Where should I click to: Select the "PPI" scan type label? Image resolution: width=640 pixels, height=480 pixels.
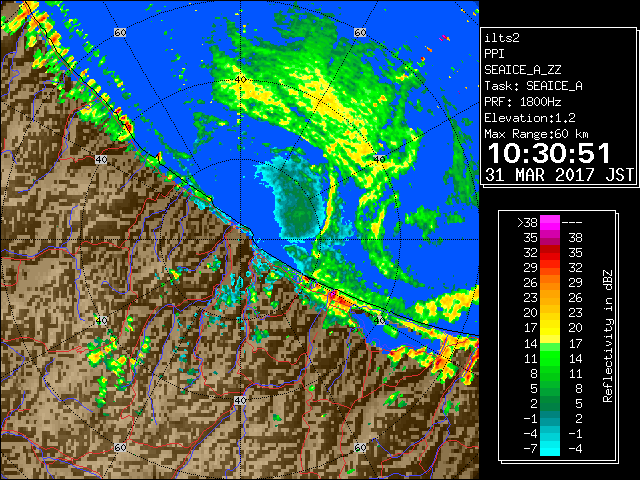pyautogui.click(x=494, y=54)
